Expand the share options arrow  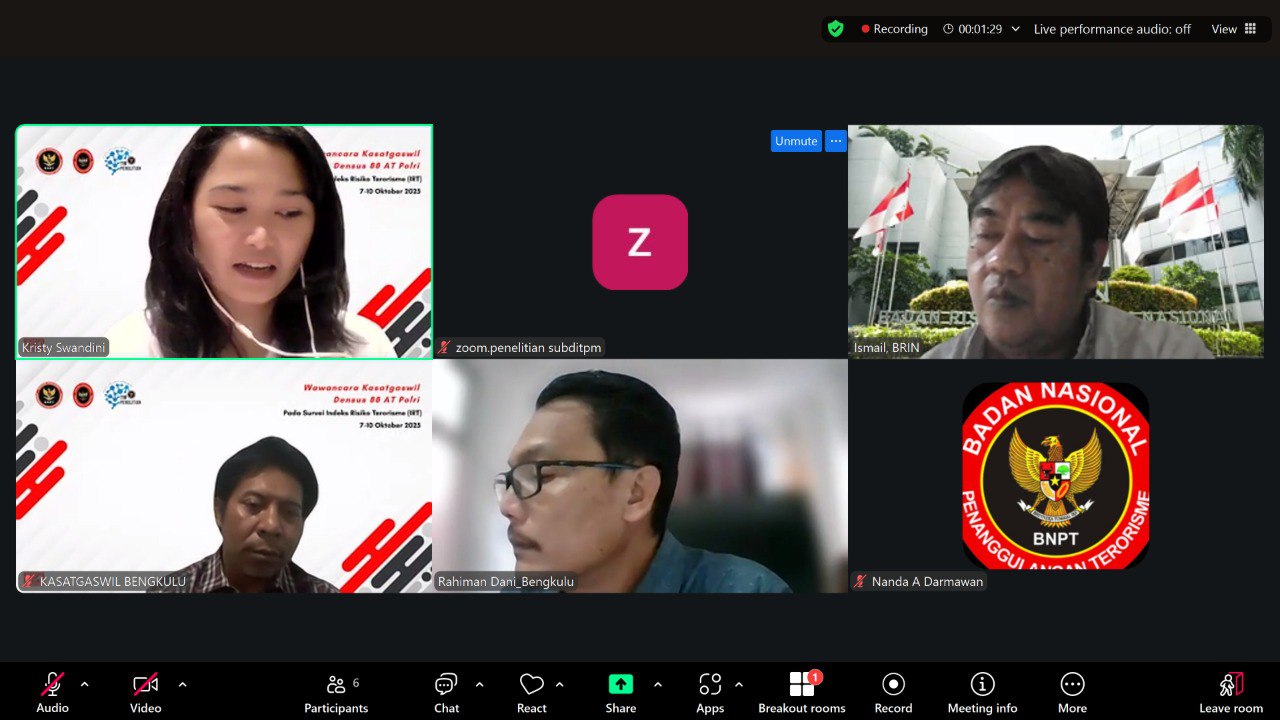coord(657,685)
